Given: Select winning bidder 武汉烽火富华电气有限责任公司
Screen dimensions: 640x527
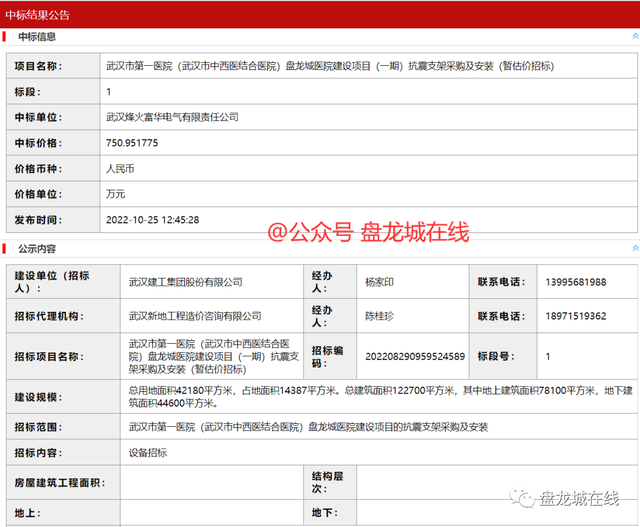Looking at the screenshot, I should coord(172,117).
